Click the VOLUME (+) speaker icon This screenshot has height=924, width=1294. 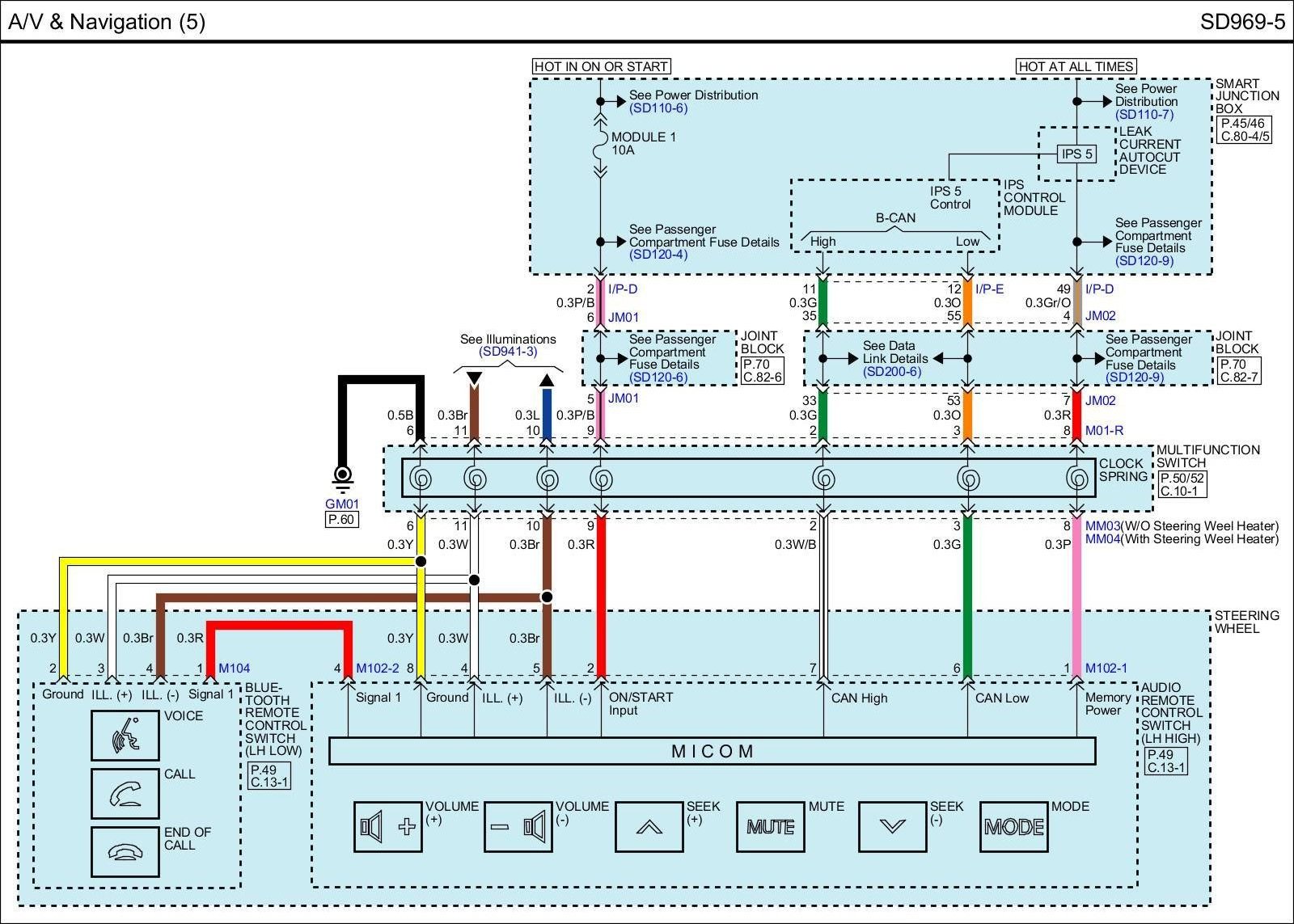[387, 826]
